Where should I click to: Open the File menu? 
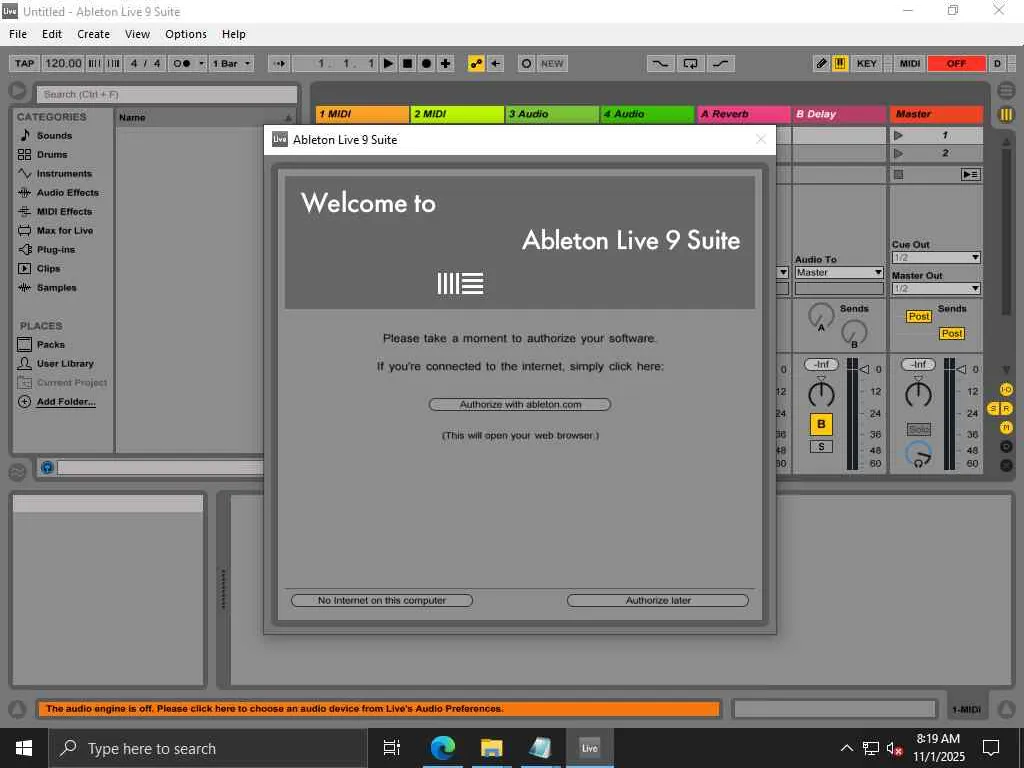(x=18, y=34)
